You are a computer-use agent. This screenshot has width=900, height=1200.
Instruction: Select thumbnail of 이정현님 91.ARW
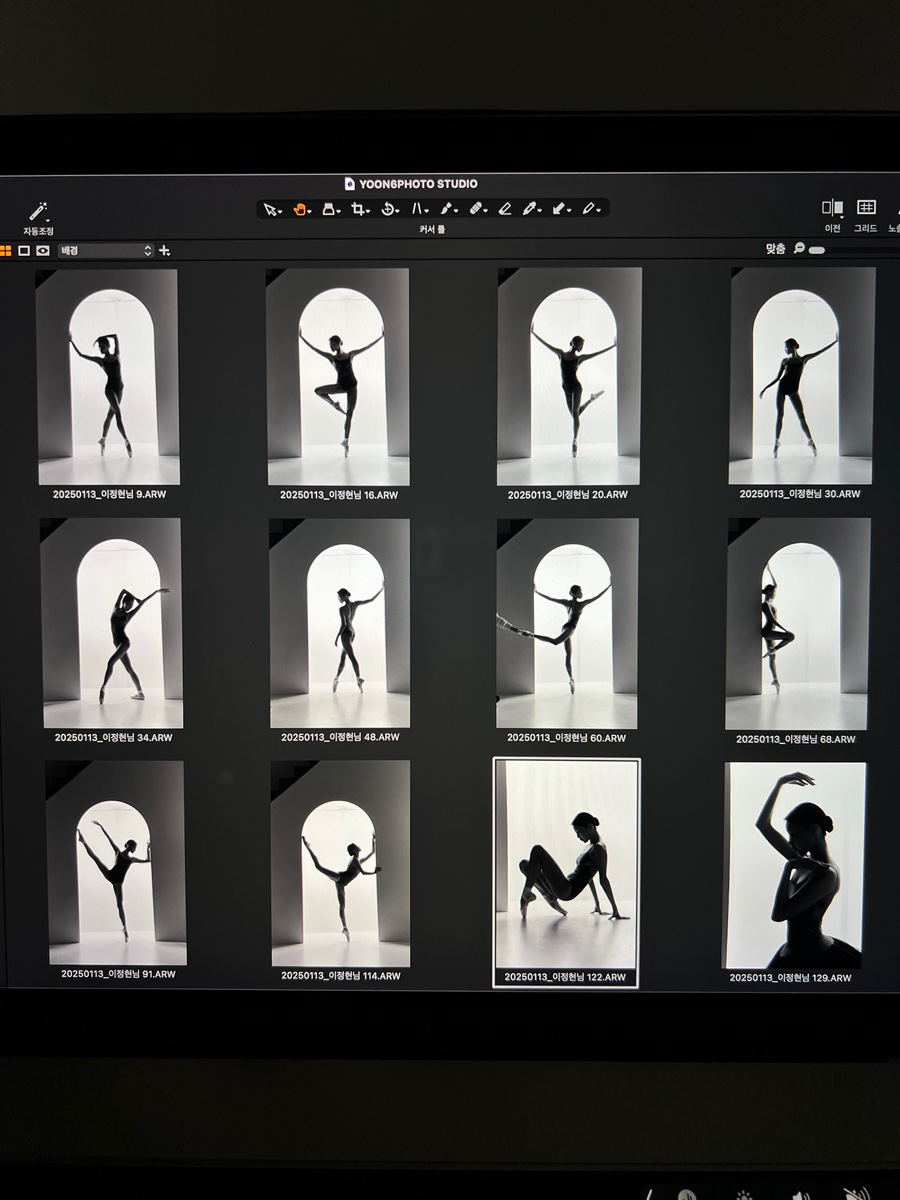coord(116,863)
